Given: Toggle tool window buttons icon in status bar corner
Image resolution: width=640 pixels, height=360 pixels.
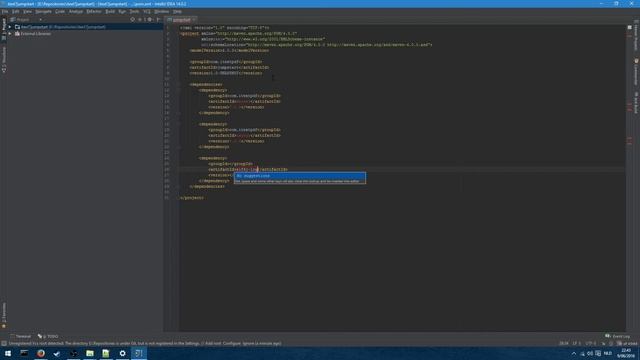Looking at the screenshot, I should [4, 344].
